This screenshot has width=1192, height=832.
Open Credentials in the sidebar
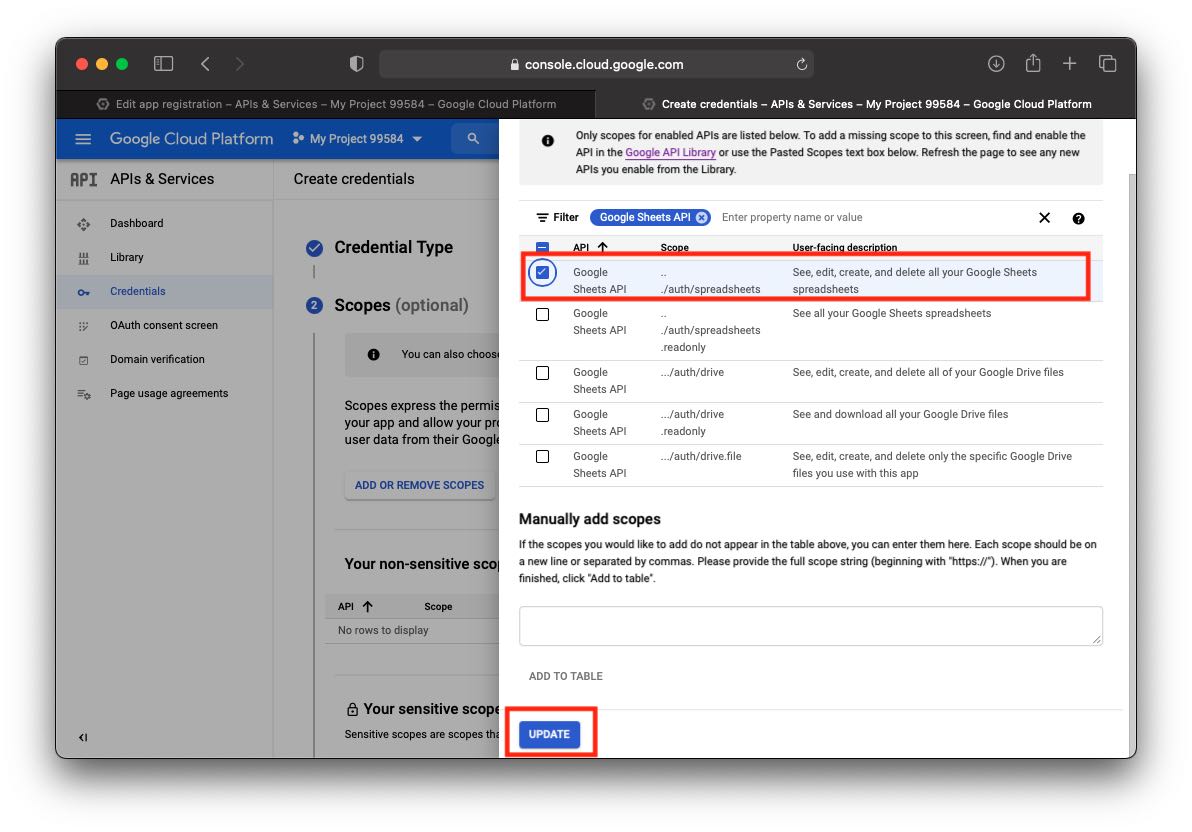138,291
